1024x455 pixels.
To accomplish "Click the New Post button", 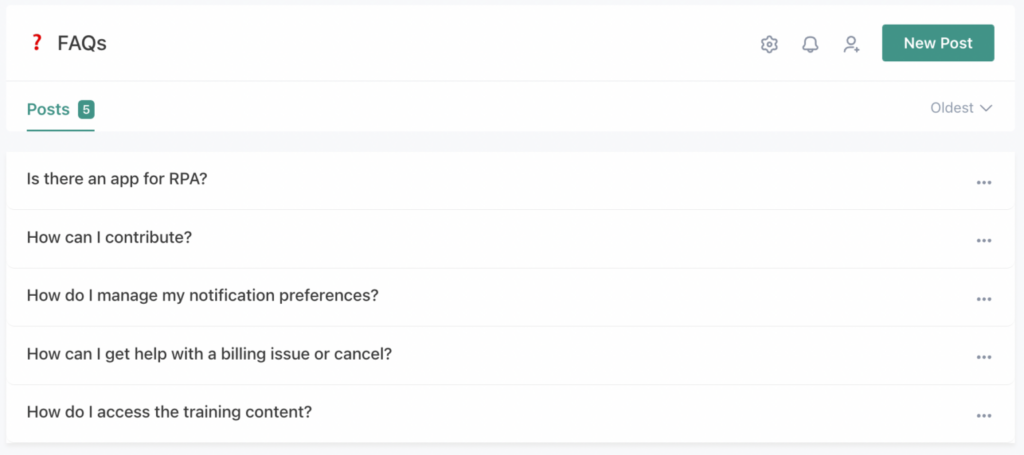I will [x=937, y=43].
